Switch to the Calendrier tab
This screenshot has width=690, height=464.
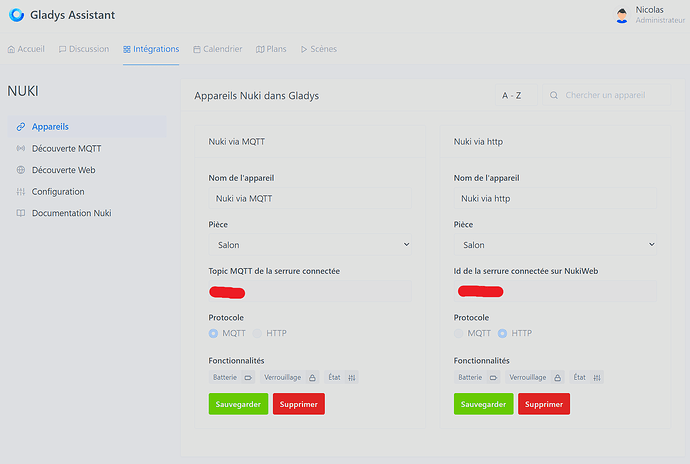pyautogui.click(x=217, y=49)
